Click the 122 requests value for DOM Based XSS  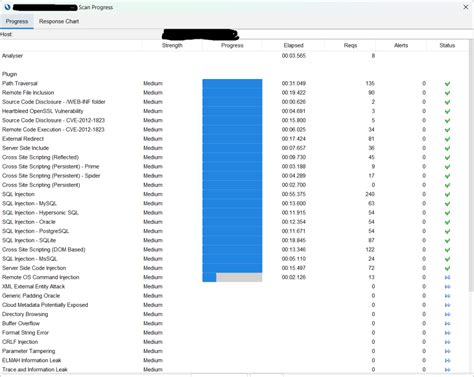[370, 249]
